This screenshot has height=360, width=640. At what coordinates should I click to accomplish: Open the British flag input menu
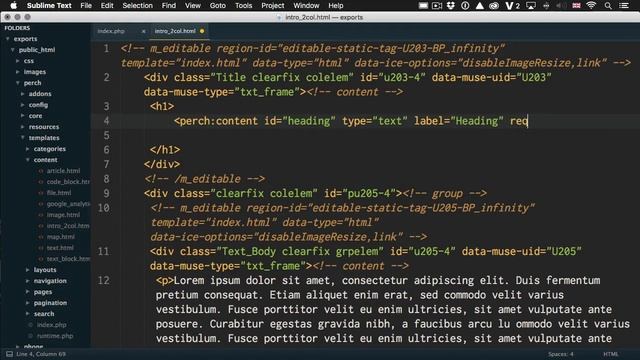576,5
